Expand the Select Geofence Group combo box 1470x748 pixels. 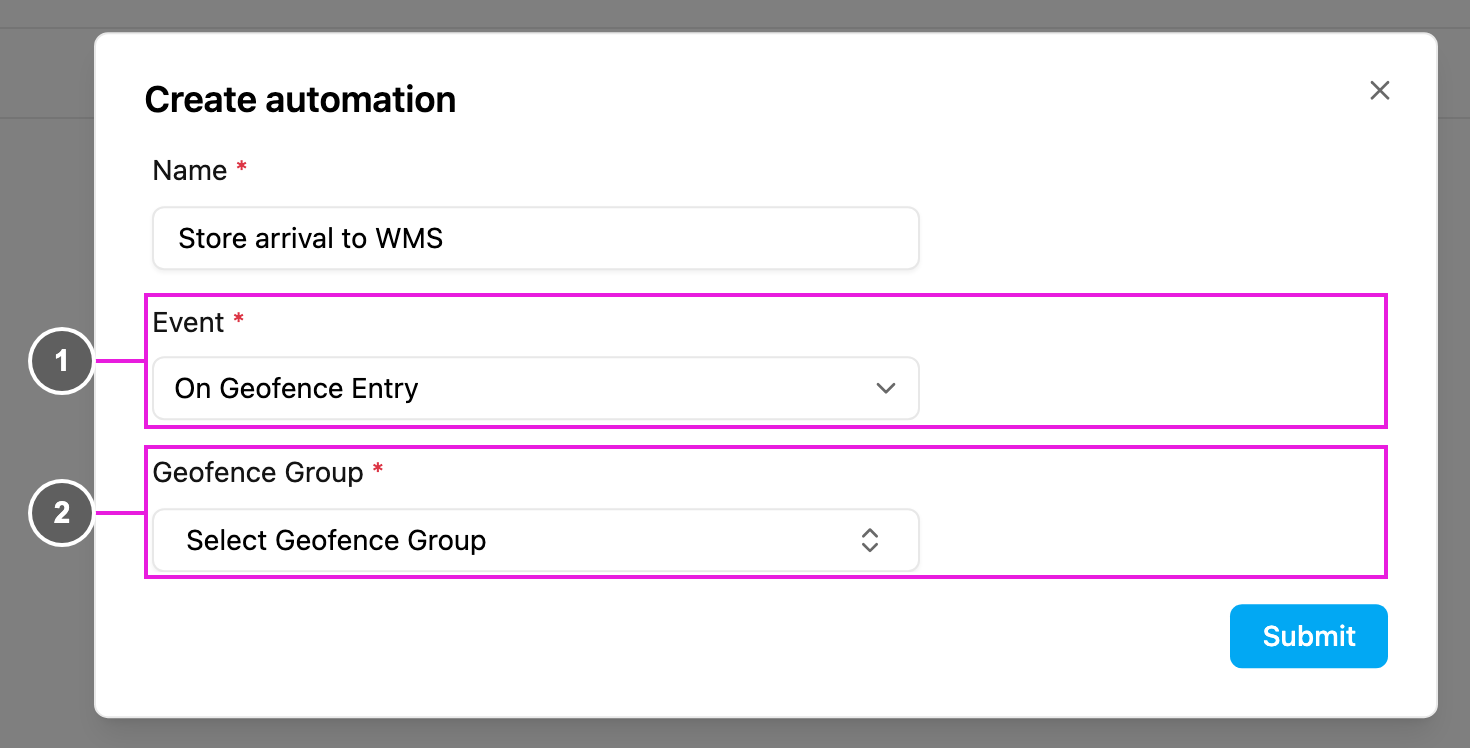click(x=536, y=540)
